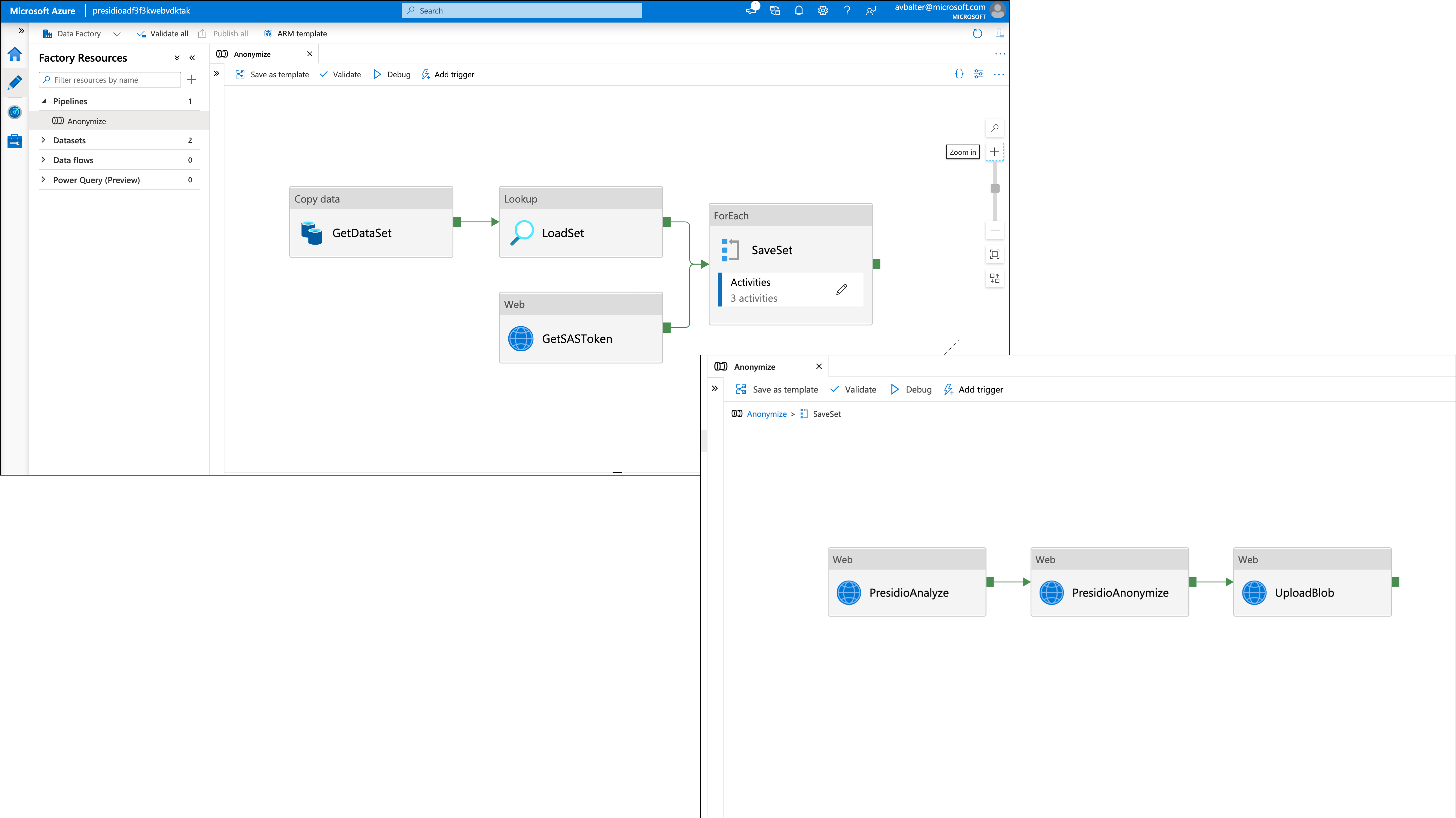Open the Data Factory dropdown

point(82,33)
